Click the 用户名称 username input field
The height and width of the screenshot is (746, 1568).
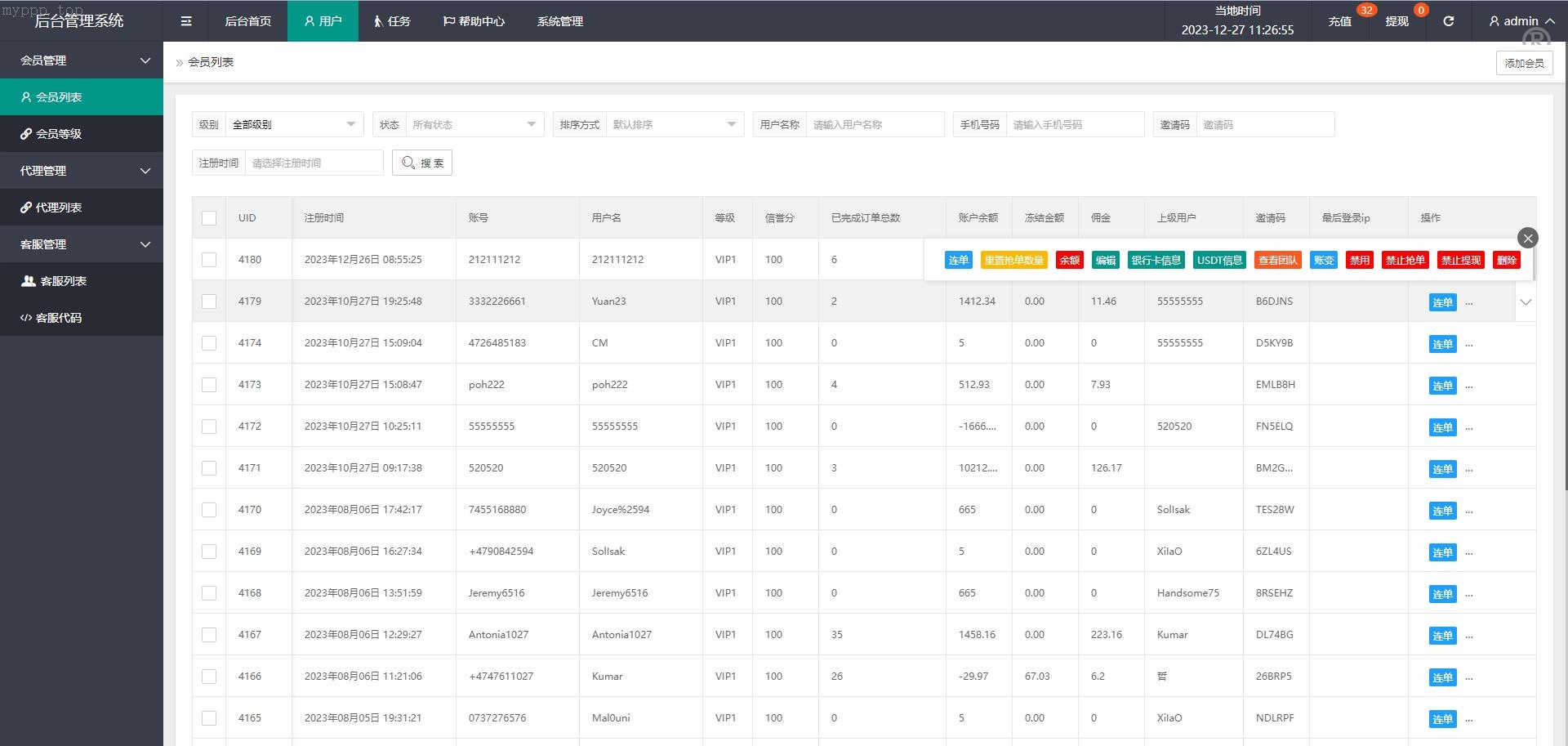874,125
